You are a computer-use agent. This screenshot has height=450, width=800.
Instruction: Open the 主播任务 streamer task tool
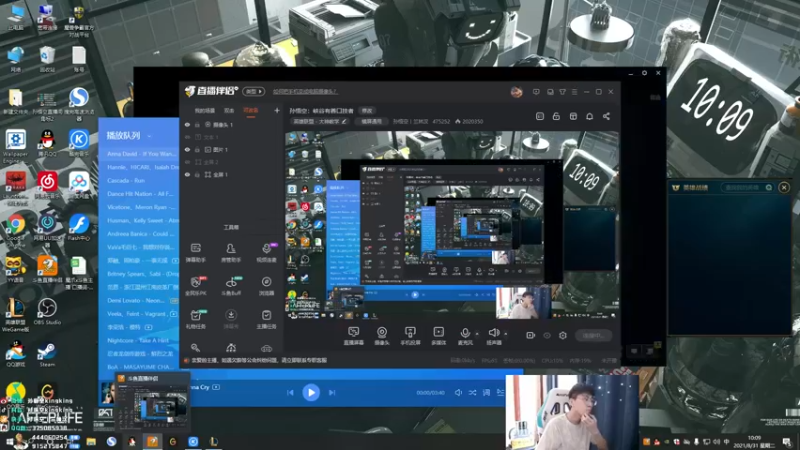coord(266,319)
